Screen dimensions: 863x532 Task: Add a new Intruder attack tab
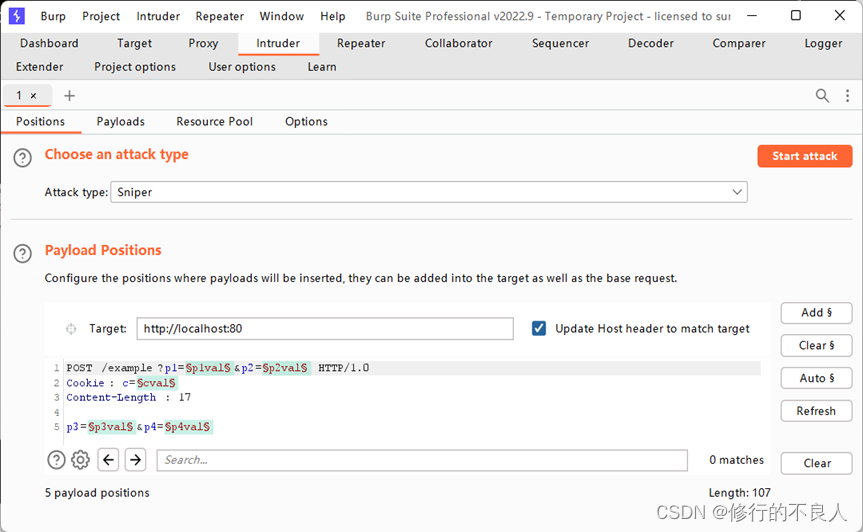pyautogui.click(x=69, y=96)
